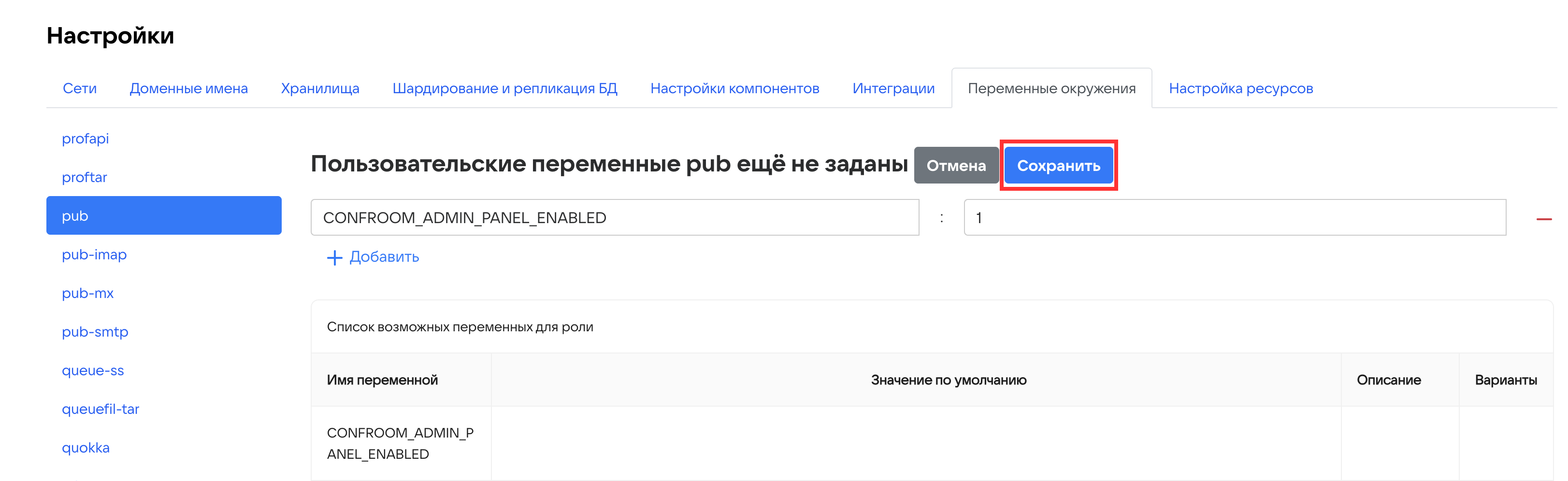The height and width of the screenshot is (481, 1568).
Task: Focus the CONFROOM_ADMIN_PANEL_ENABLED name field
Action: [614, 218]
